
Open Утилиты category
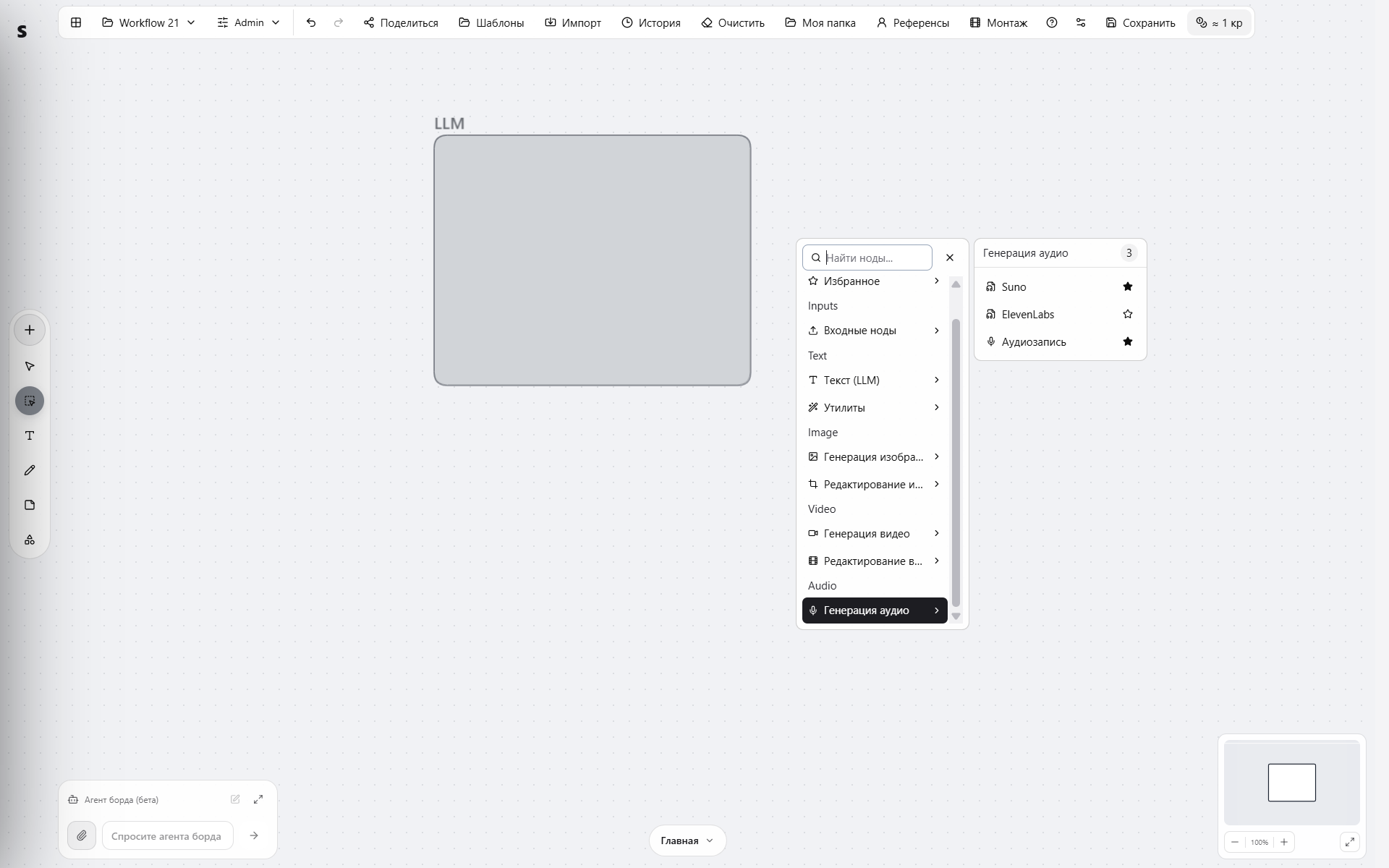pos(875,407)
